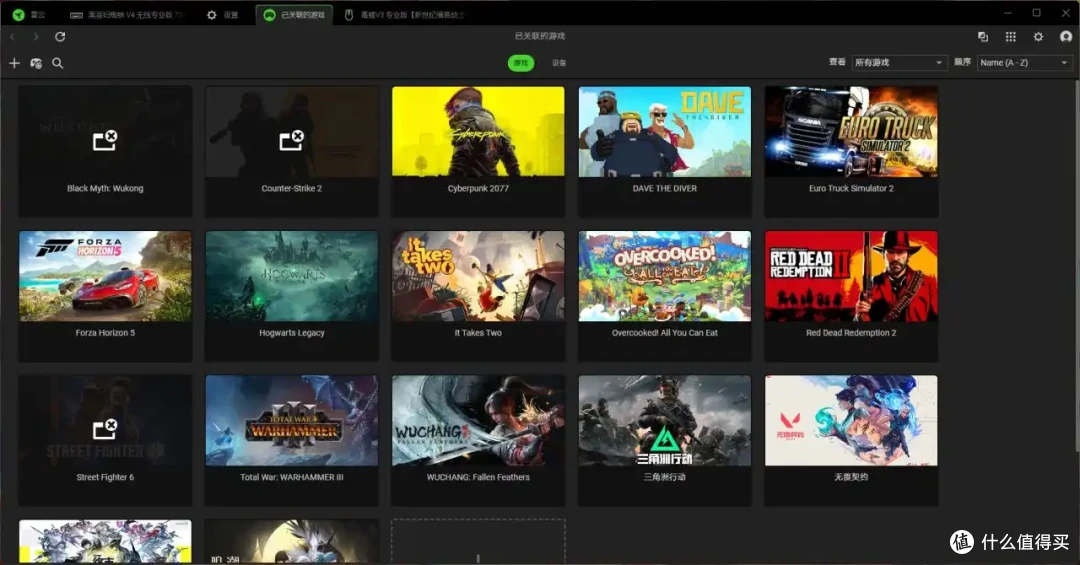1080x565 pixels.
Task: Open the 所有游戏 view filter dropdown
Action: [898, 63]
